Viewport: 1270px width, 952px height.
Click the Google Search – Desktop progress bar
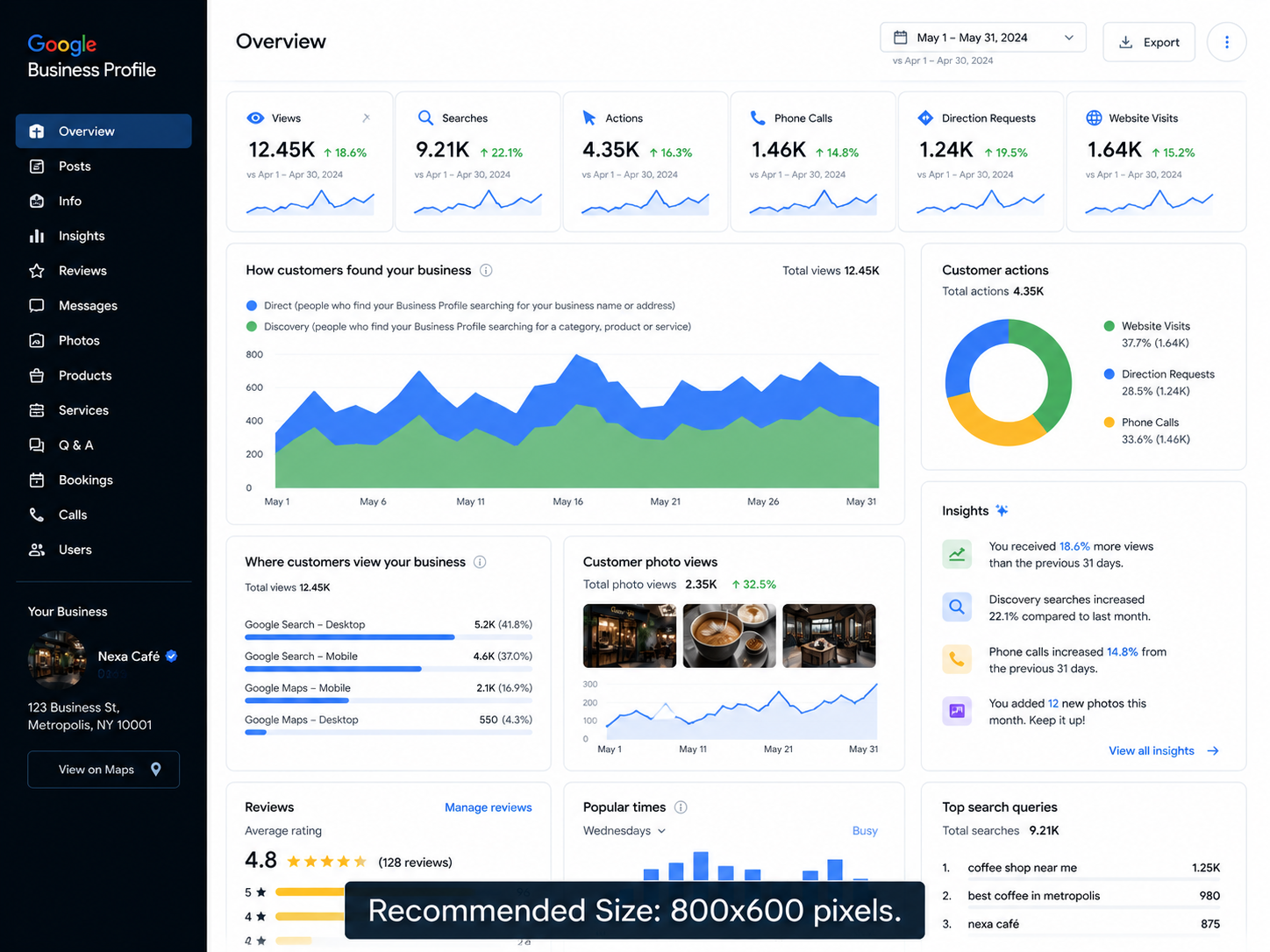tap(389, 637)
